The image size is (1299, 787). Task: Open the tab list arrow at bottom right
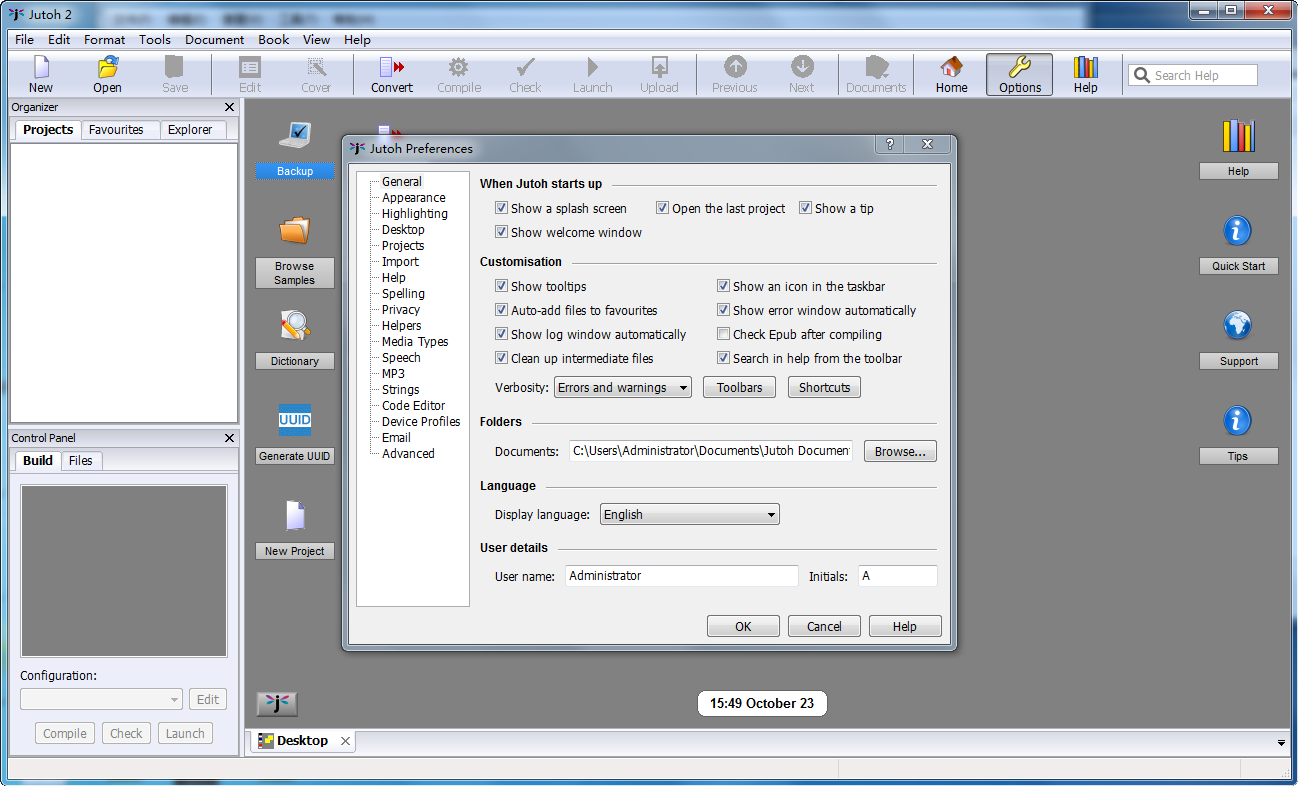click(x=1282, y=743)
